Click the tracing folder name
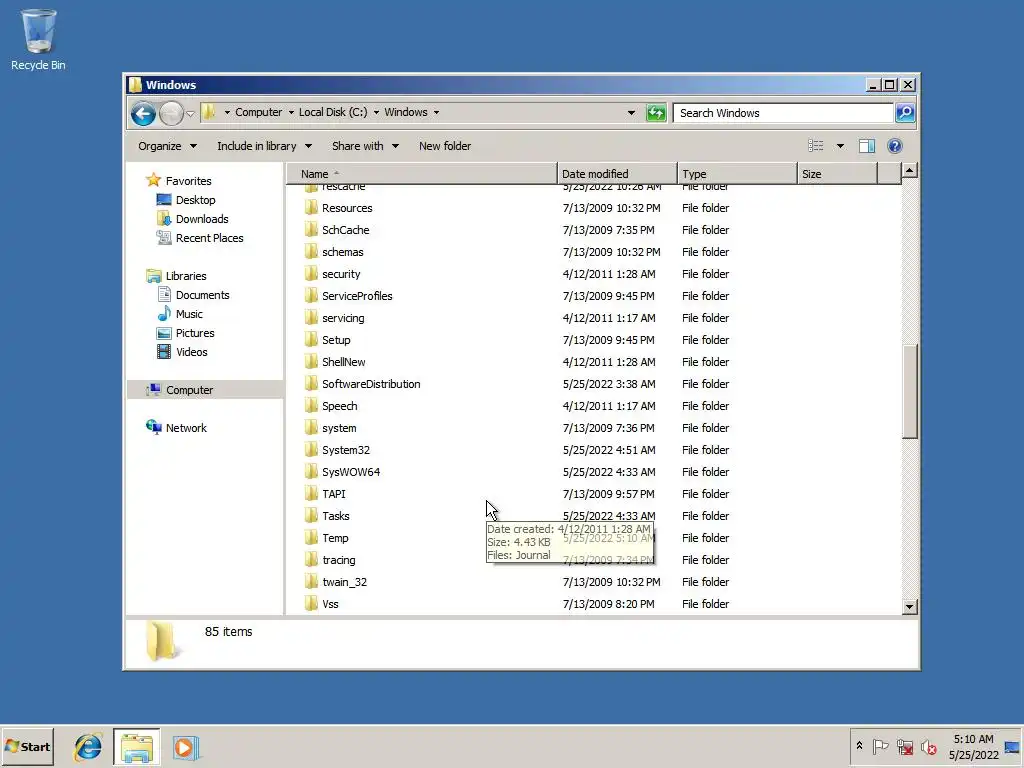This screenshot has height=768, width=1024. (x=338, y=560)
